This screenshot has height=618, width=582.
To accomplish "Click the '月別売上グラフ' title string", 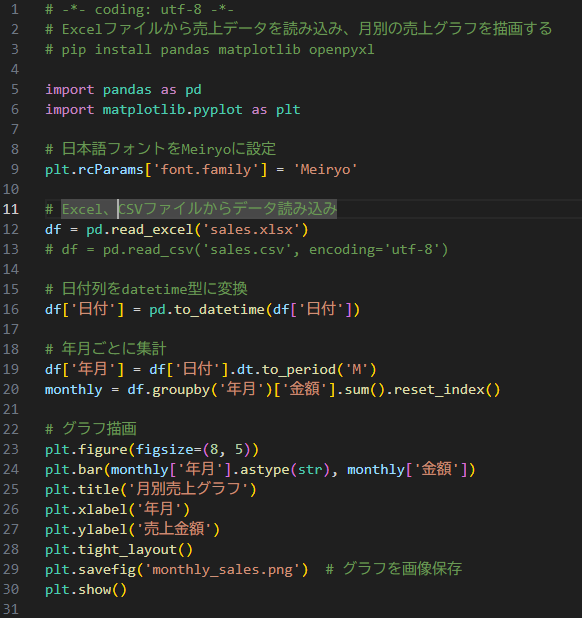I will [x=188, y=489].
